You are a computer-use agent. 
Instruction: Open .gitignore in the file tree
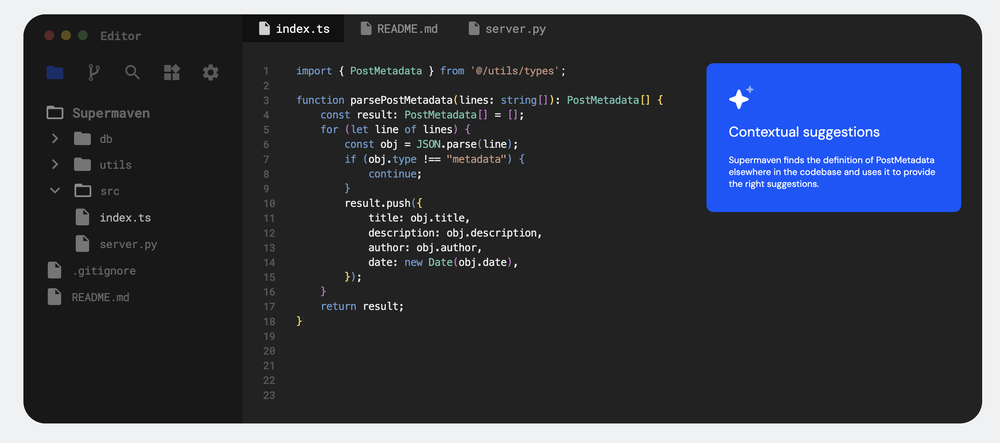click(103, 270)
